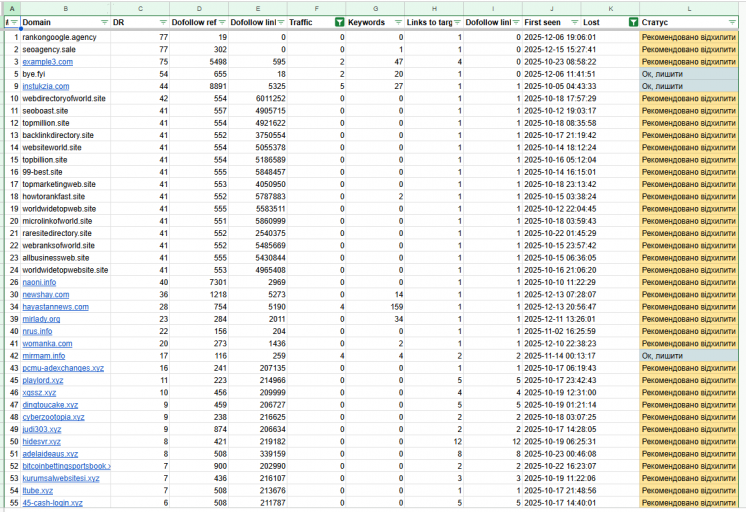
Task: Open the hayastannews.com link
Action: 56,307
